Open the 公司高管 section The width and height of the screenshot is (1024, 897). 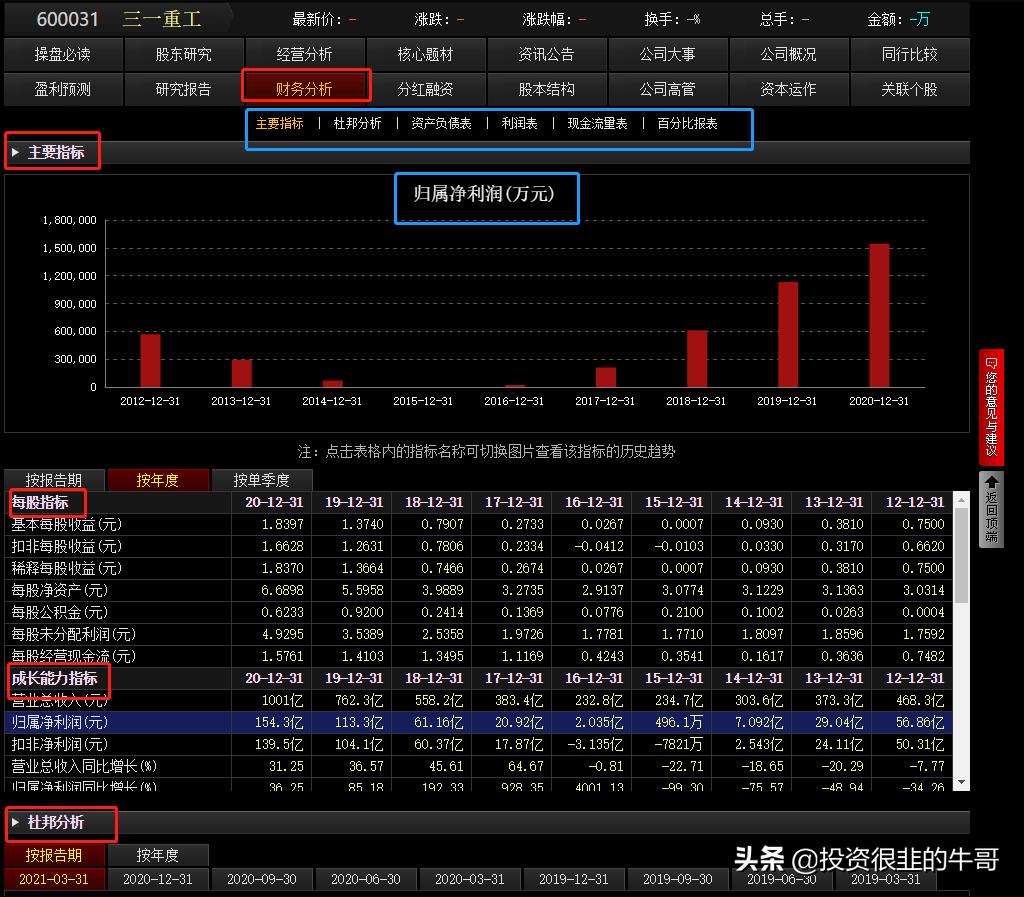[x=668, y=89]
